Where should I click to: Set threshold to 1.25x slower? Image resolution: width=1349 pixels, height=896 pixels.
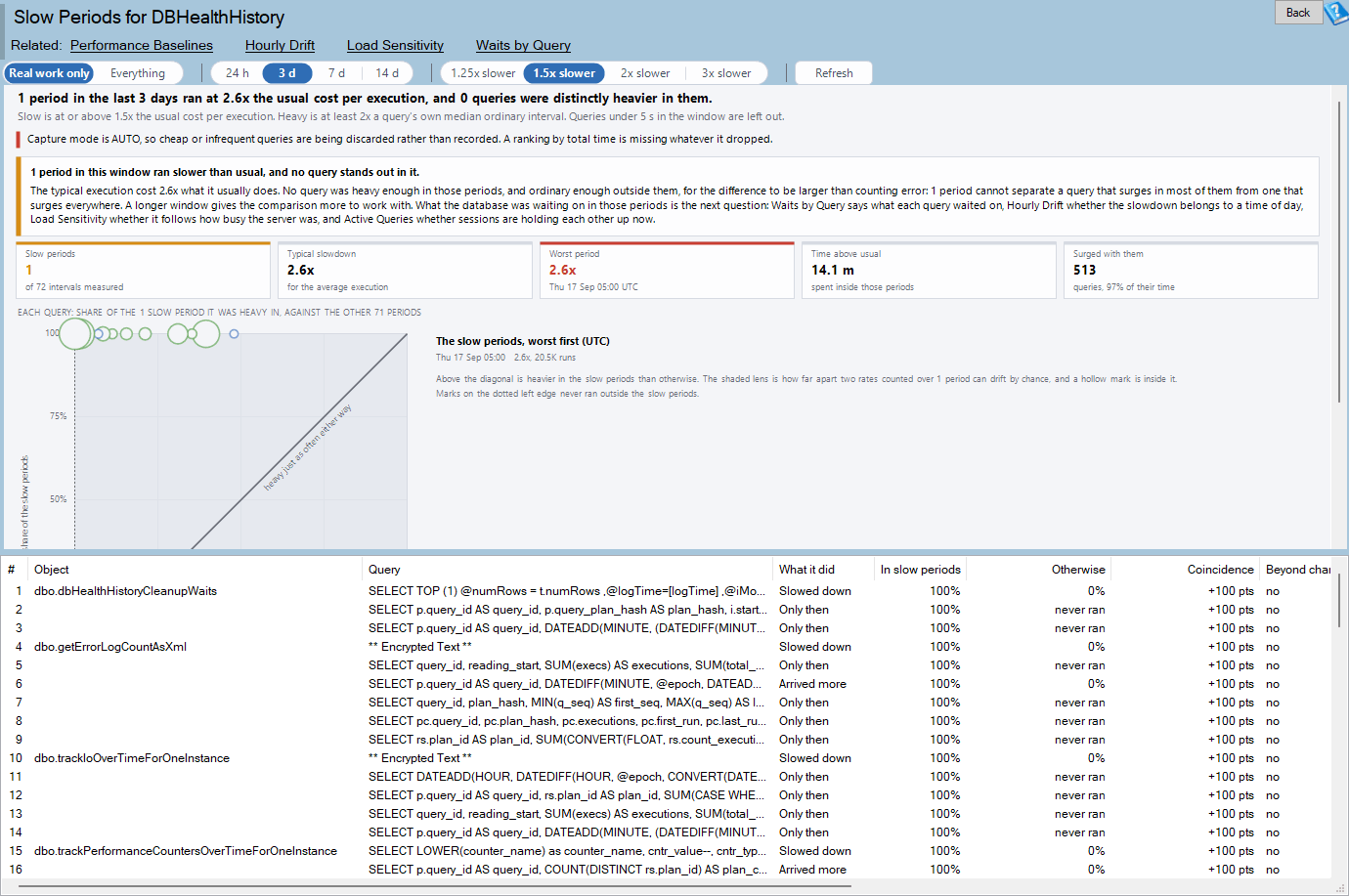(483, 73)
